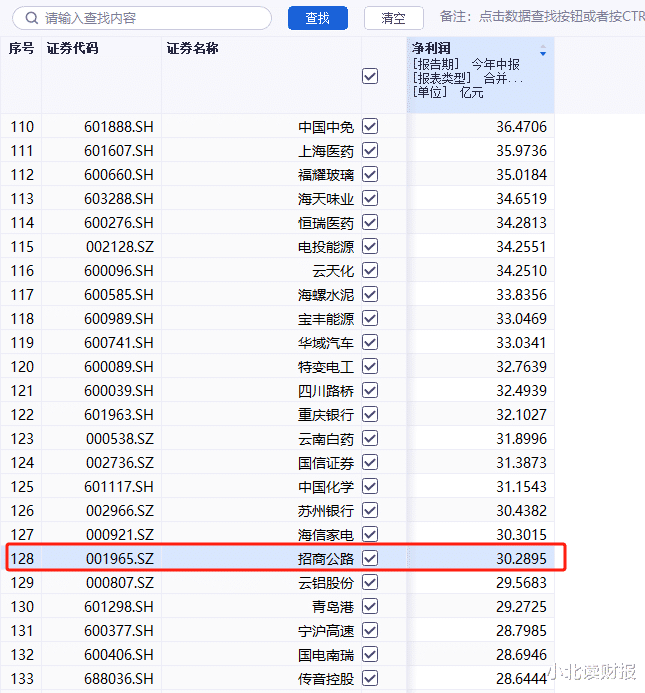Viewport: 645px width, 693px height.
Task: Select security code 601607.SH
Action: pos(119,151)
